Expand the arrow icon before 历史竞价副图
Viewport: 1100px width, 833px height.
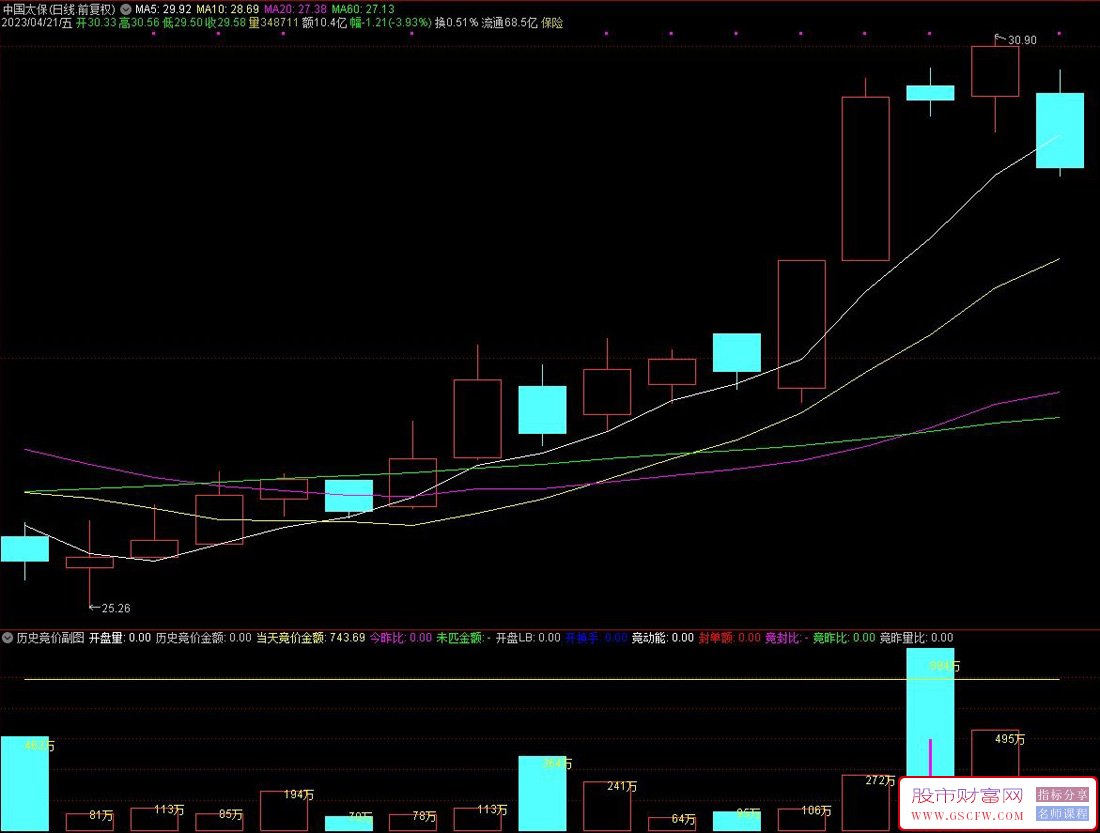click(8, 638)
